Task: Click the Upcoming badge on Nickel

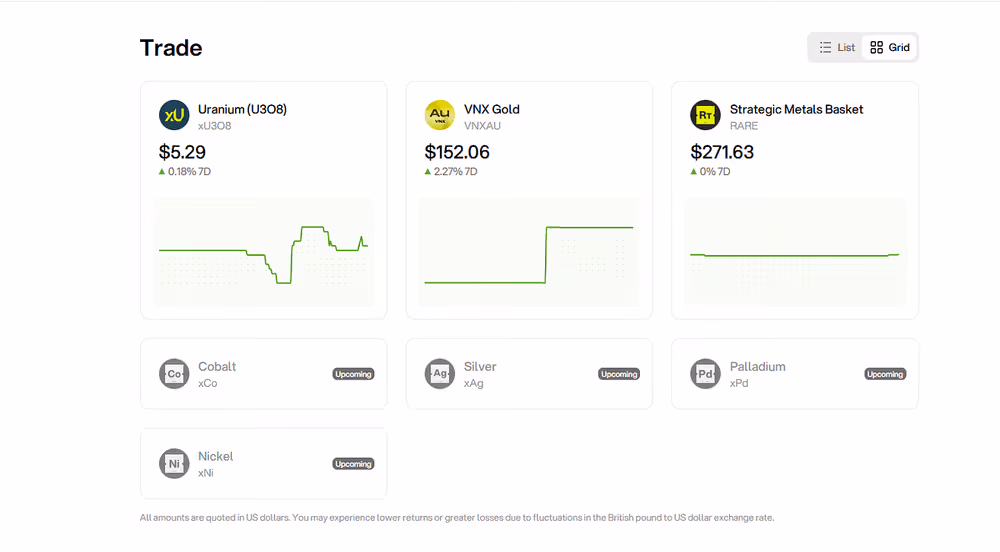Action: coord(353,464)
